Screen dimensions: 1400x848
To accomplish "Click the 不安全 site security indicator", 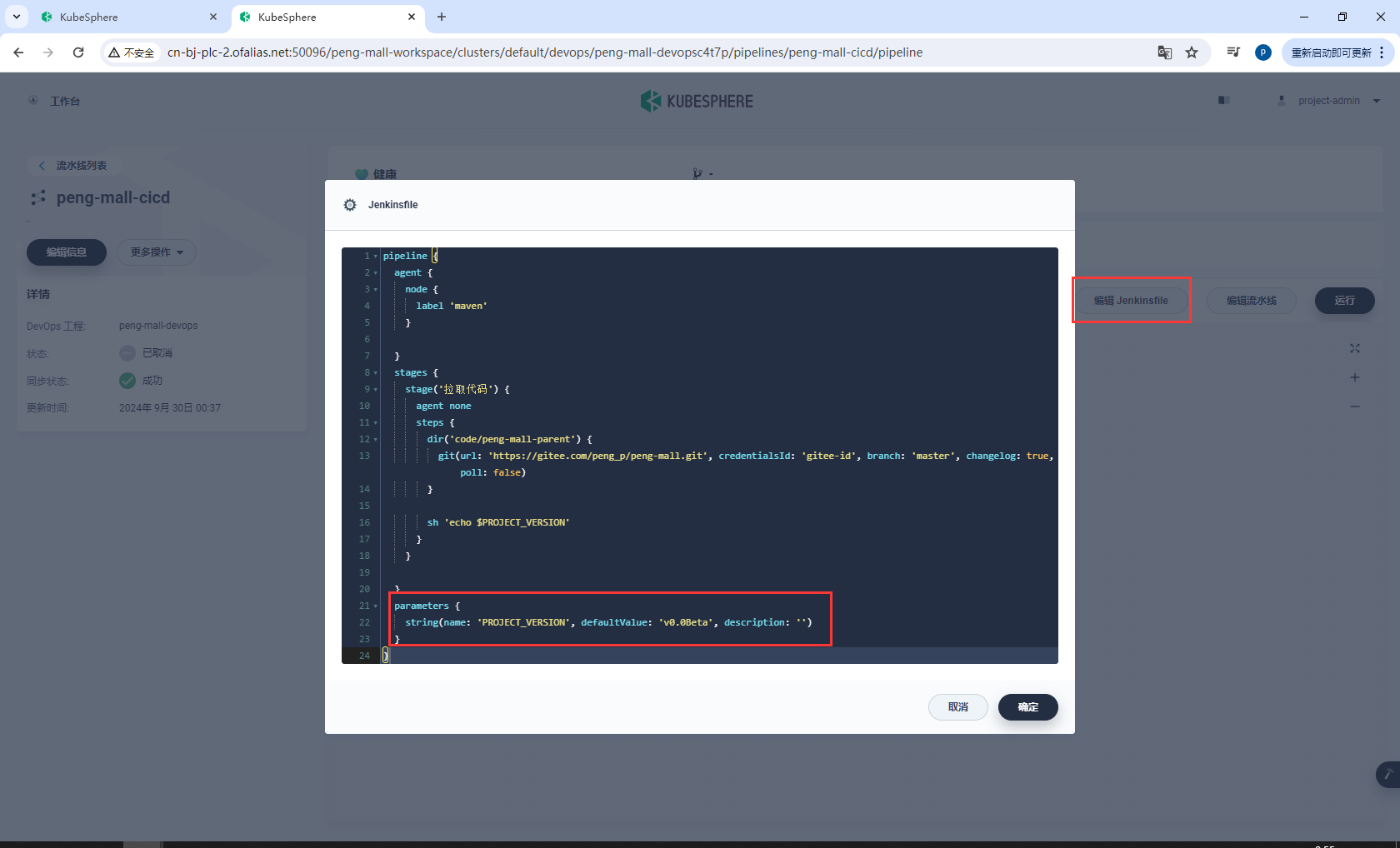I will (132, 52).
